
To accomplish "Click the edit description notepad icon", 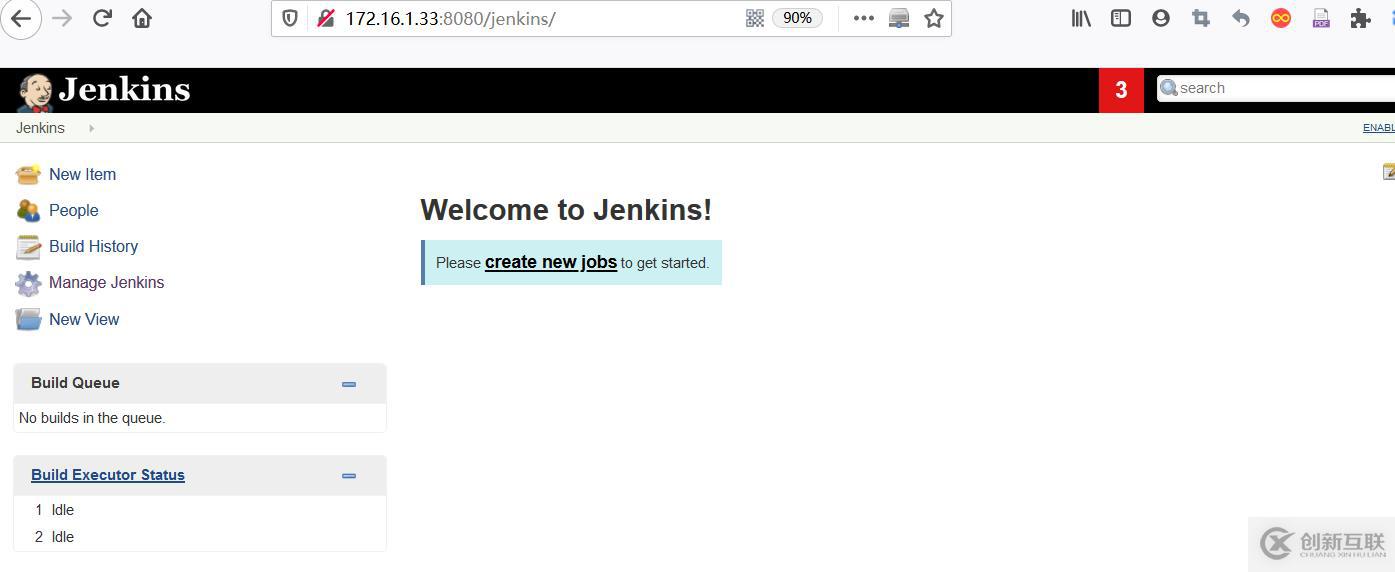I will point(1389,172).
